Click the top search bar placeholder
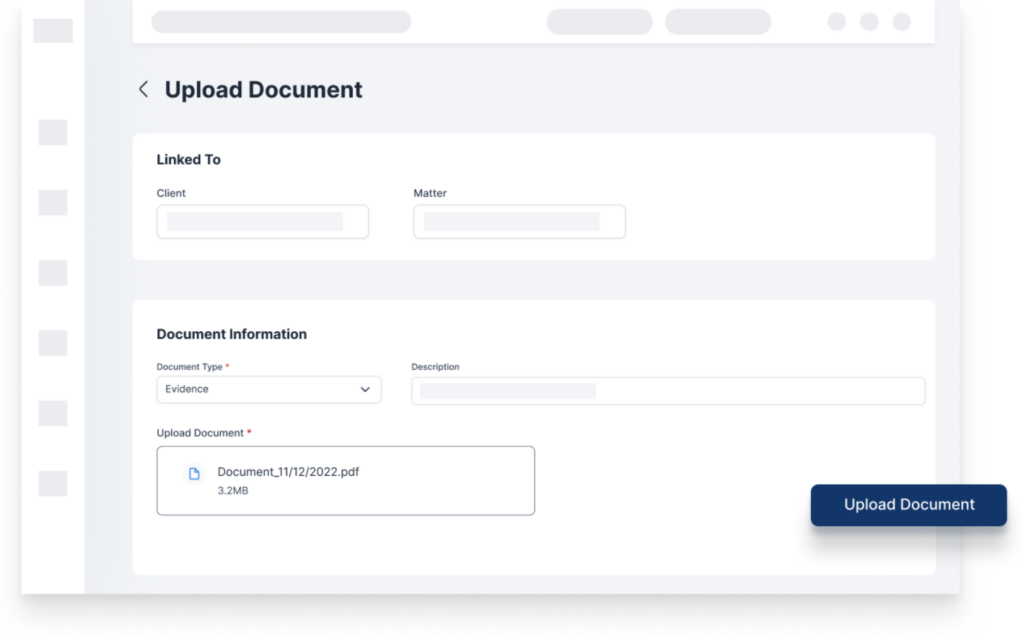 coord(281,22)
